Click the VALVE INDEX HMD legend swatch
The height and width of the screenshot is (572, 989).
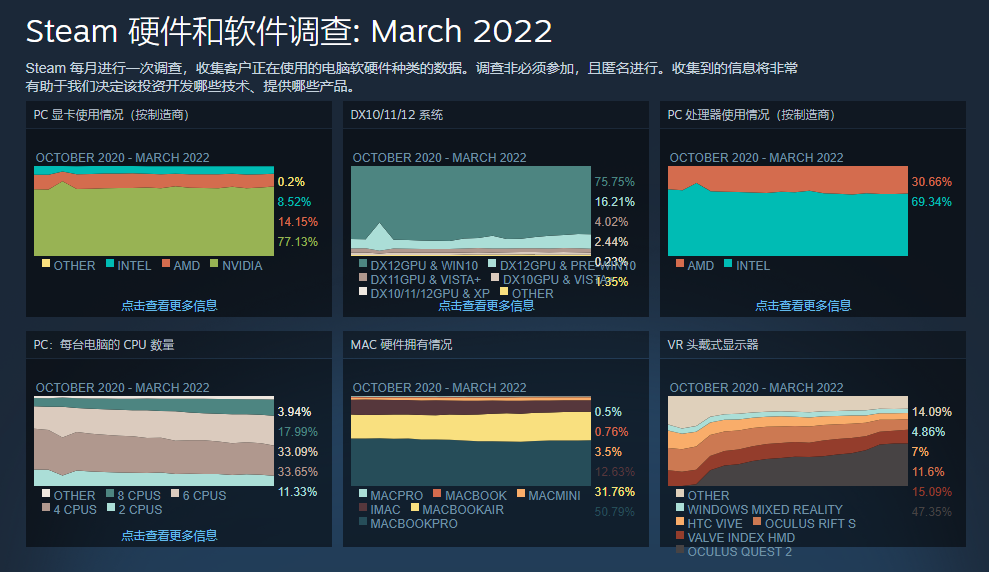point(680,535)
